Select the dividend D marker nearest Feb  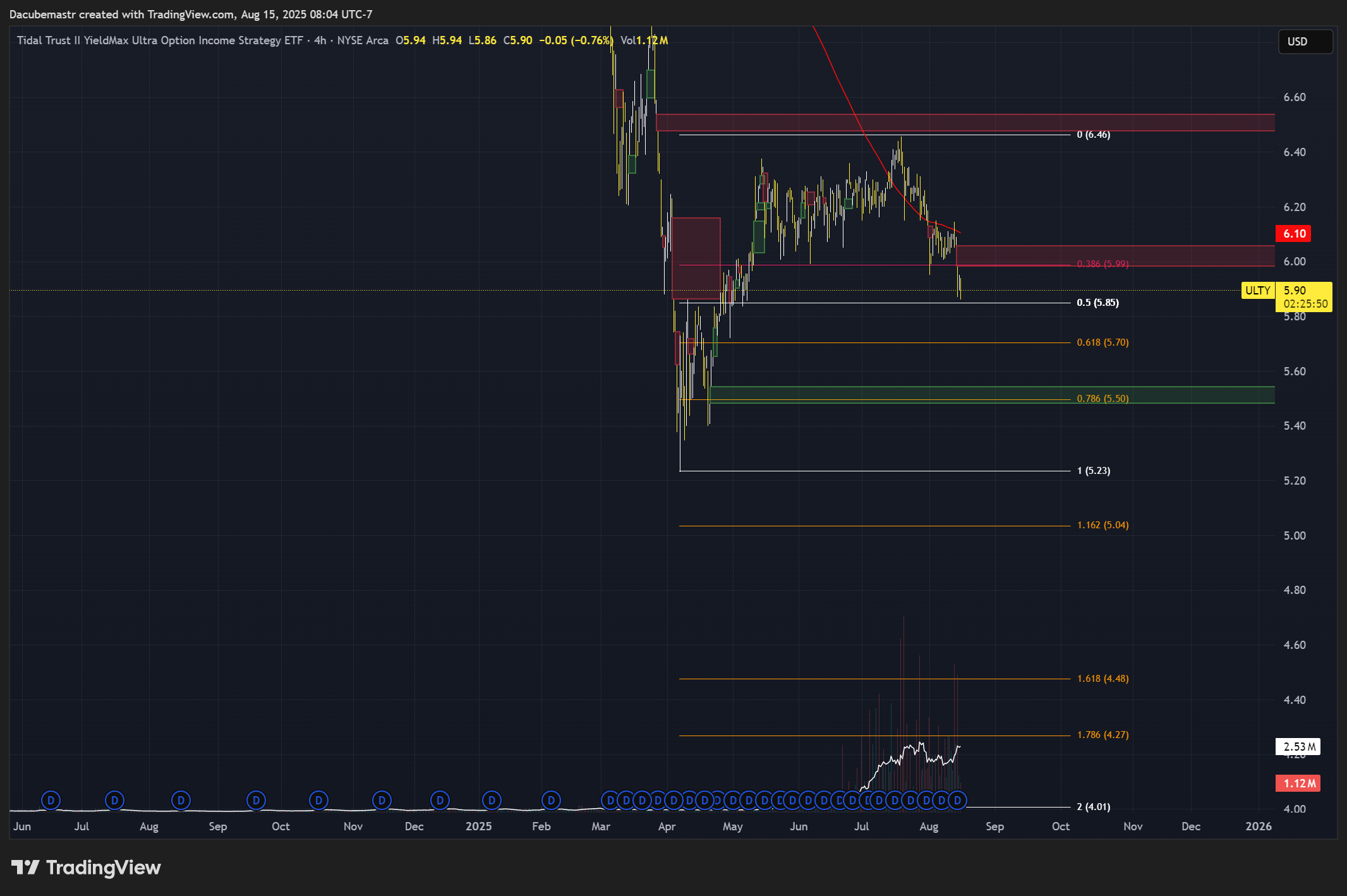click(x=551, y=801)
